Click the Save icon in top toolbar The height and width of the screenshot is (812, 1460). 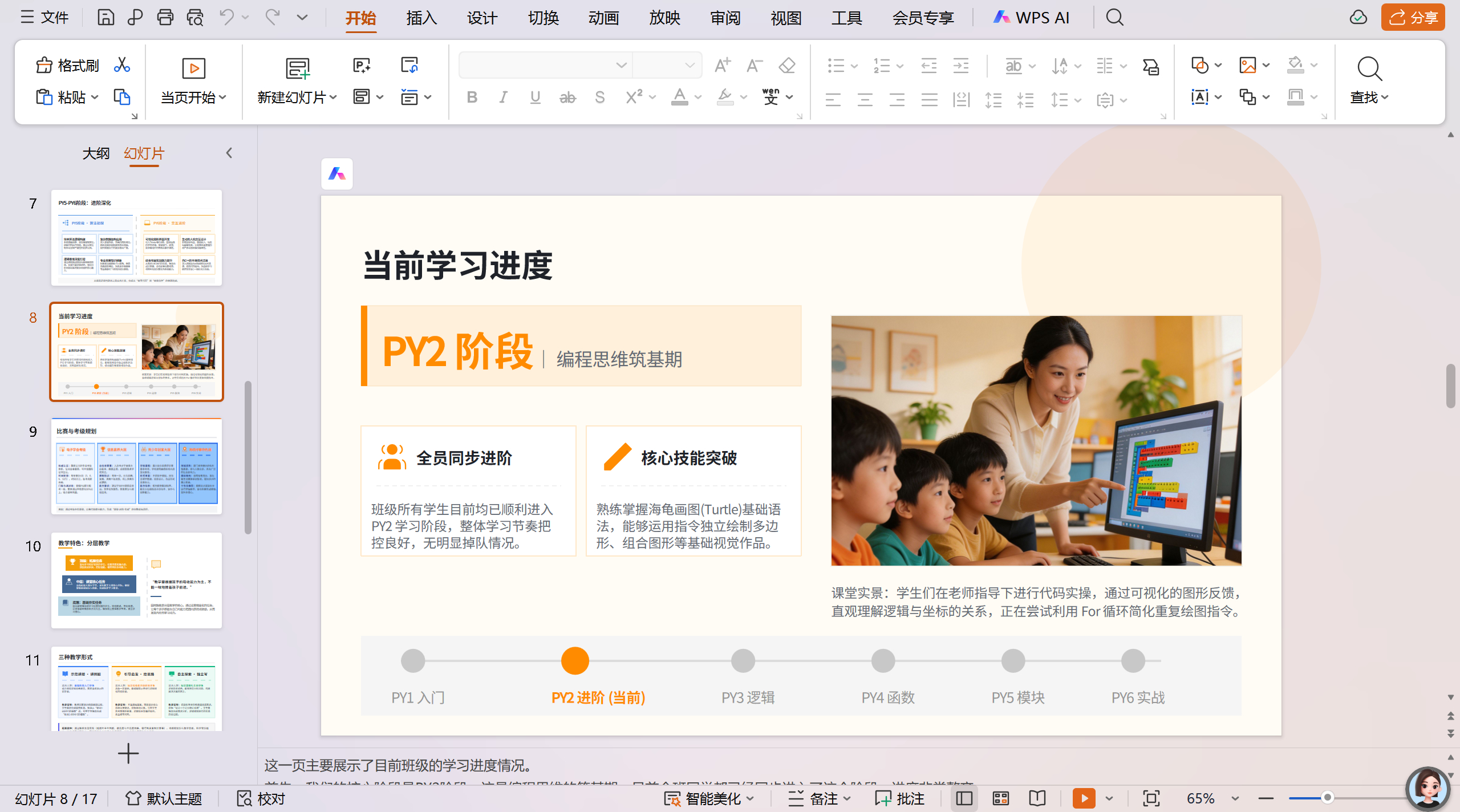pyautogui.click(x=106, y=18)
